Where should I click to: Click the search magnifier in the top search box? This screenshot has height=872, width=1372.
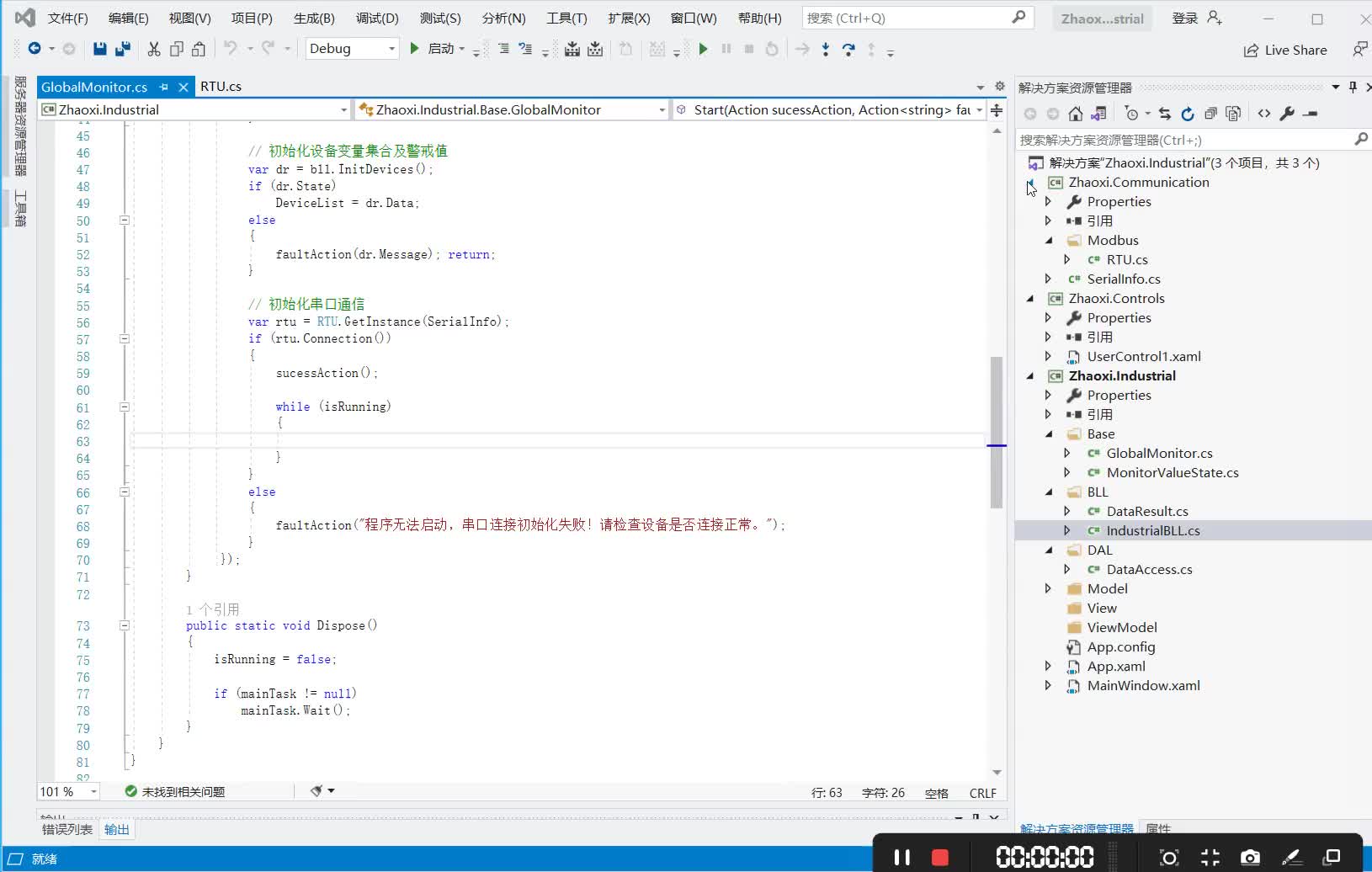pyautogui.click(x=1018, y=17)
